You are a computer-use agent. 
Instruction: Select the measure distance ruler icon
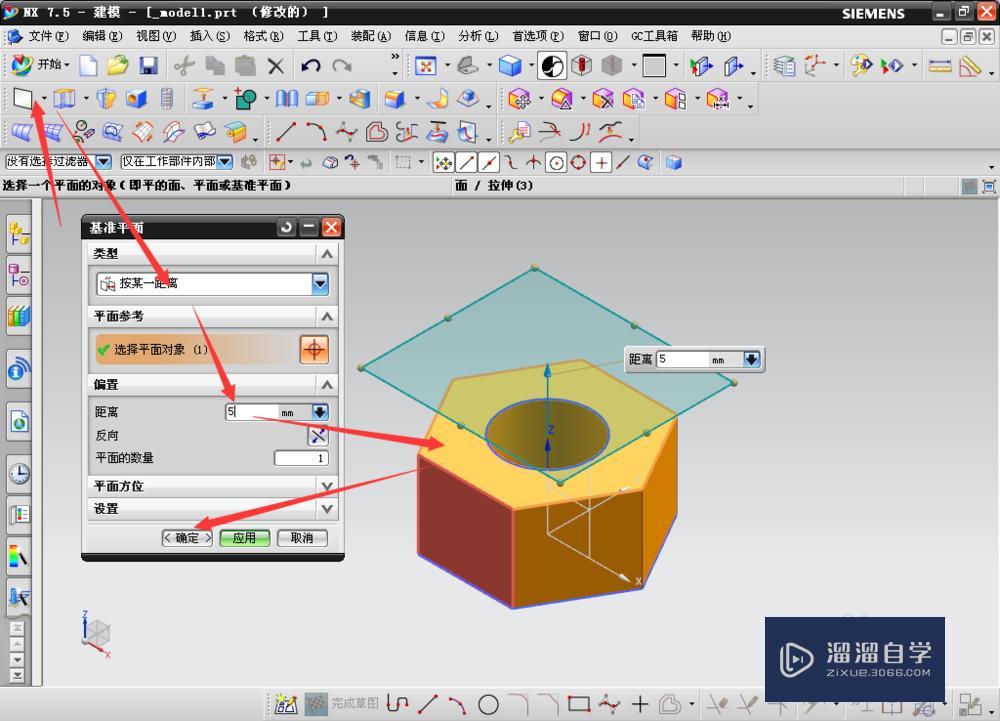tap(939, 66)
